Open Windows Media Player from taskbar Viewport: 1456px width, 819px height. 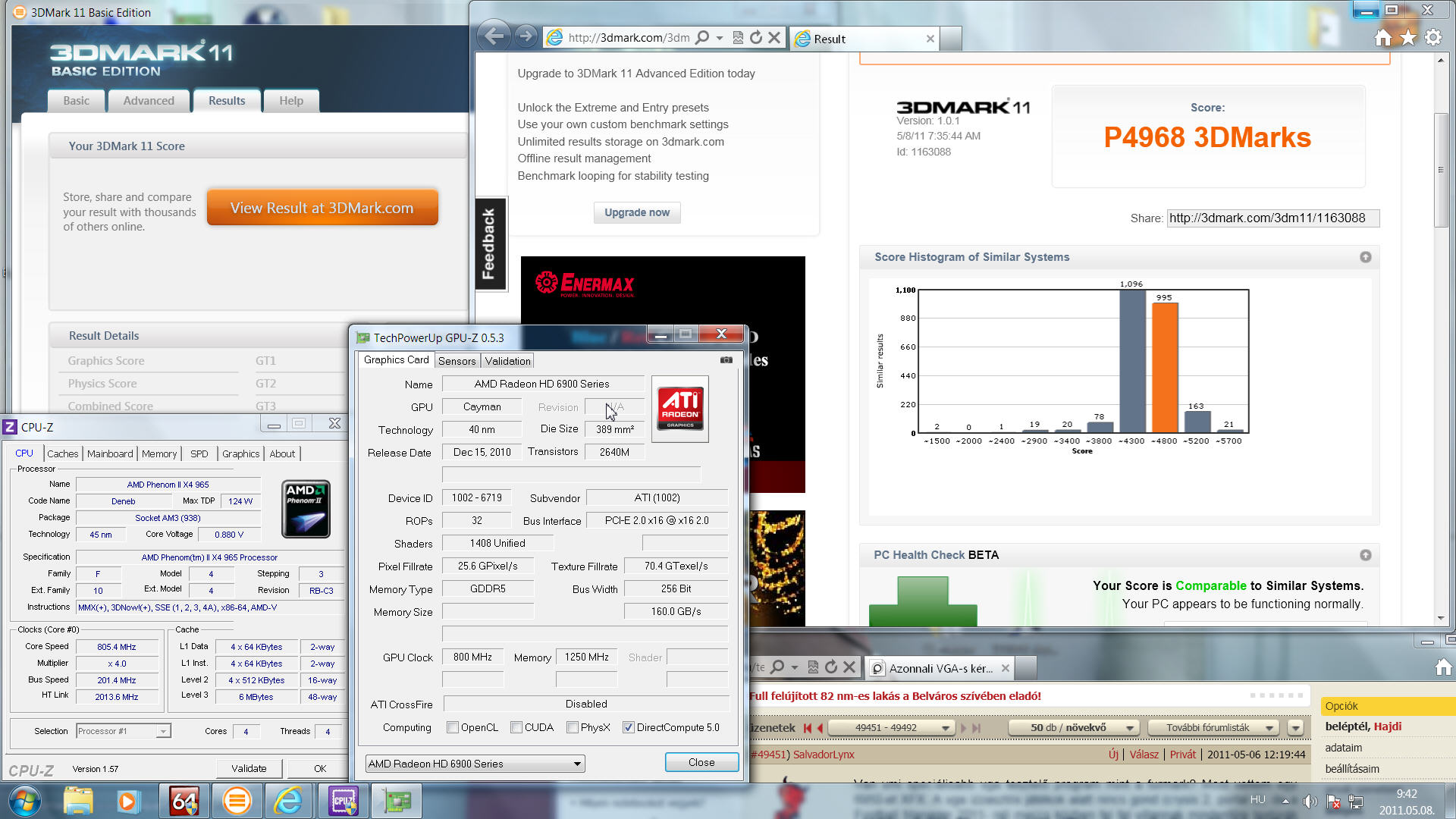tap(128, 801)
